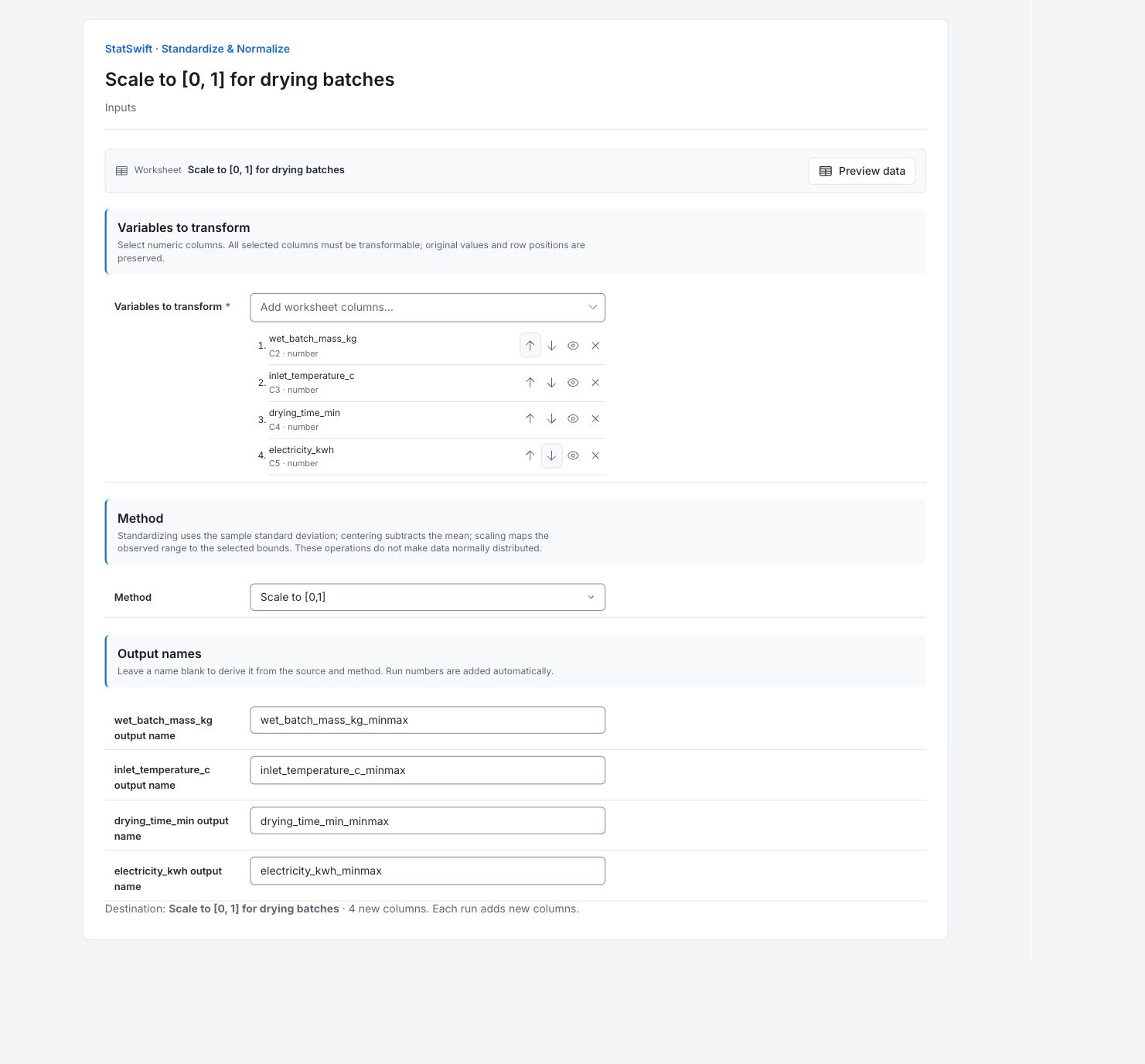Click the worksheet table icon
1145x1064 pixels.
[x=121, y=171]
